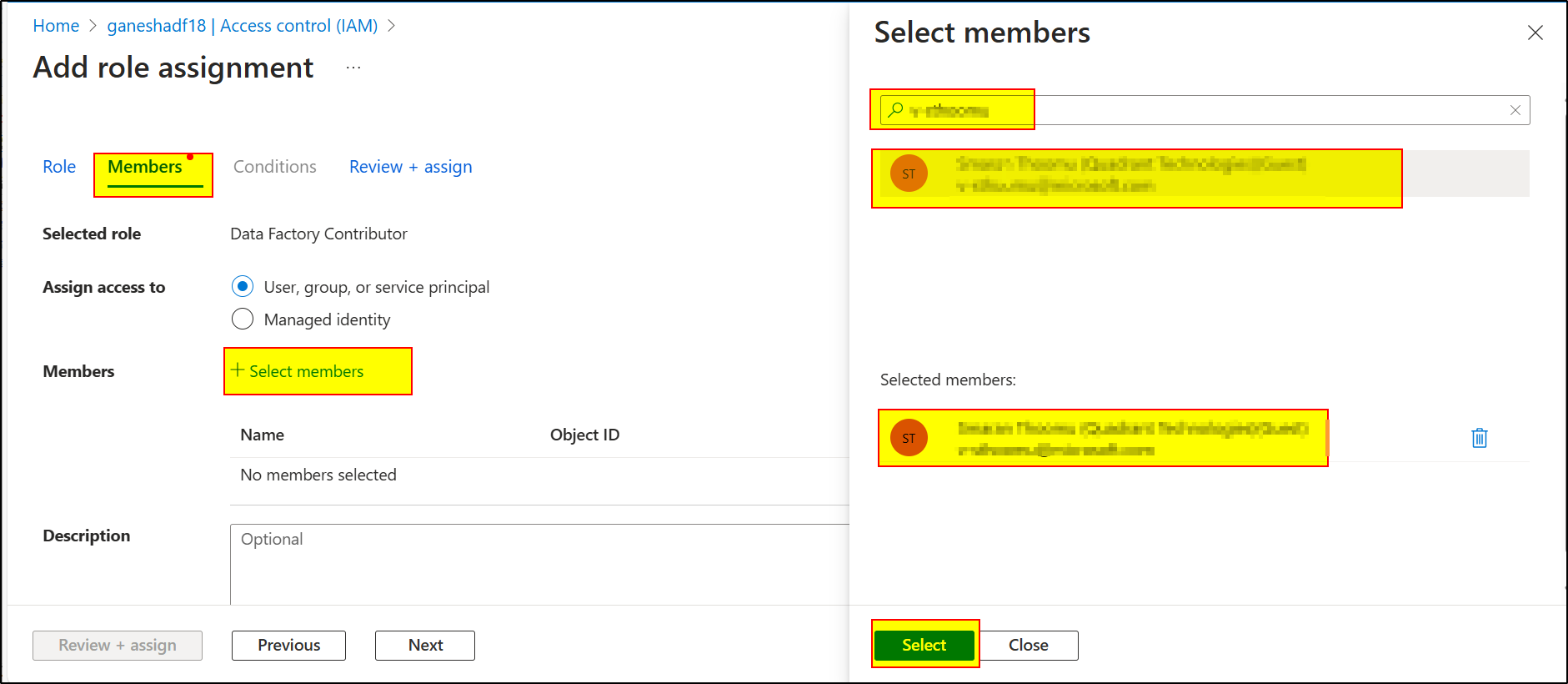Screen dimensions: 1568x684
Task: Click the Name column header
Action: pyautogui.click(x=262, y=435)
